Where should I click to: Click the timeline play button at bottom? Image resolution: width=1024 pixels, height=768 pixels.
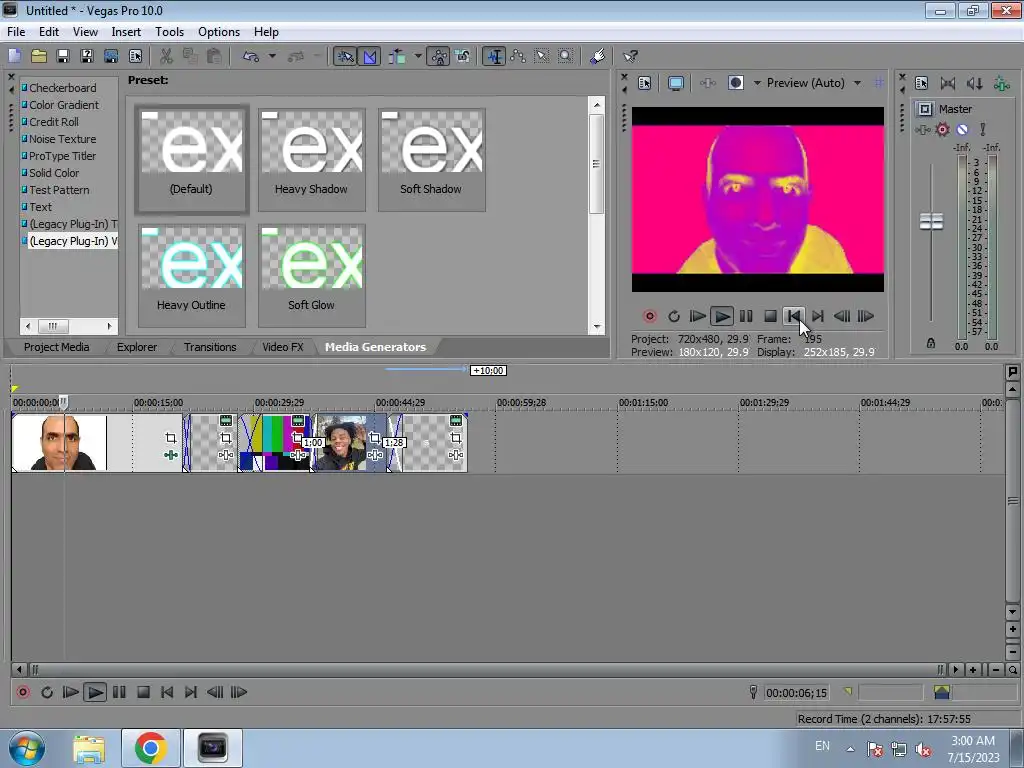(95, 692)
